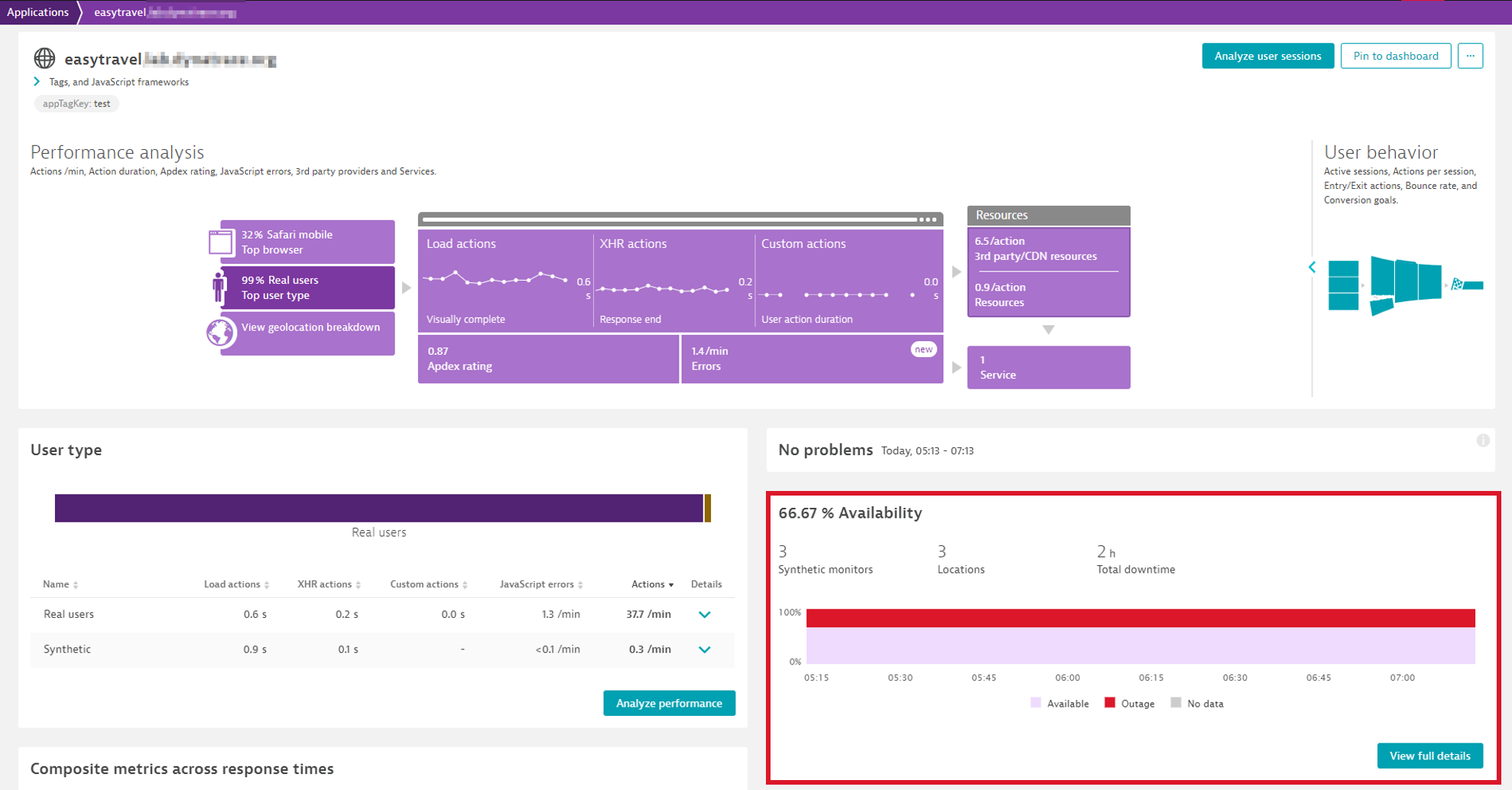The width and height of the screenshot is (1512, 790).
Task: Open Custom actions chart tile
Action: pos(849,280)
